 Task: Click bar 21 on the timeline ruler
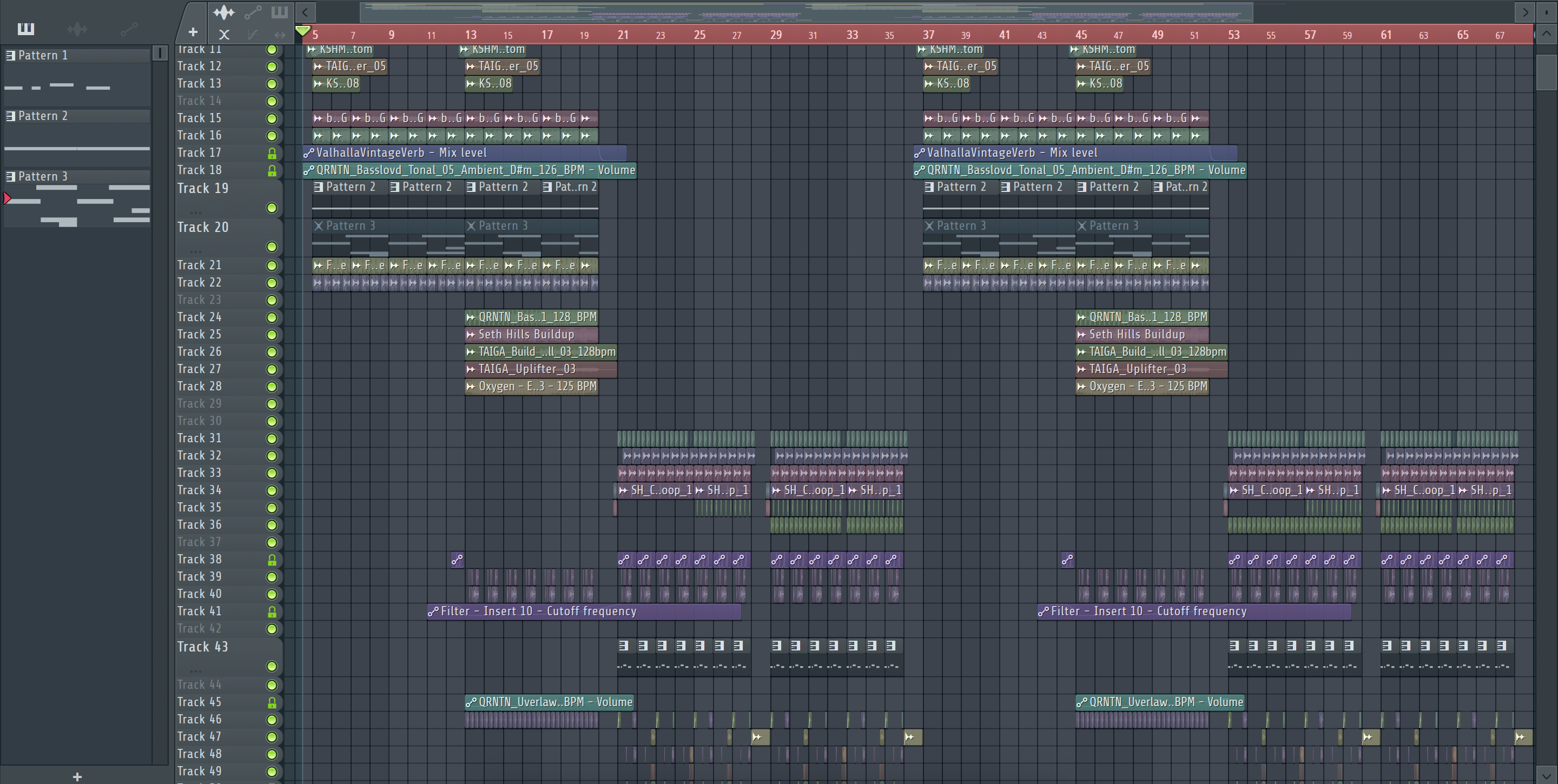[622, 35]
